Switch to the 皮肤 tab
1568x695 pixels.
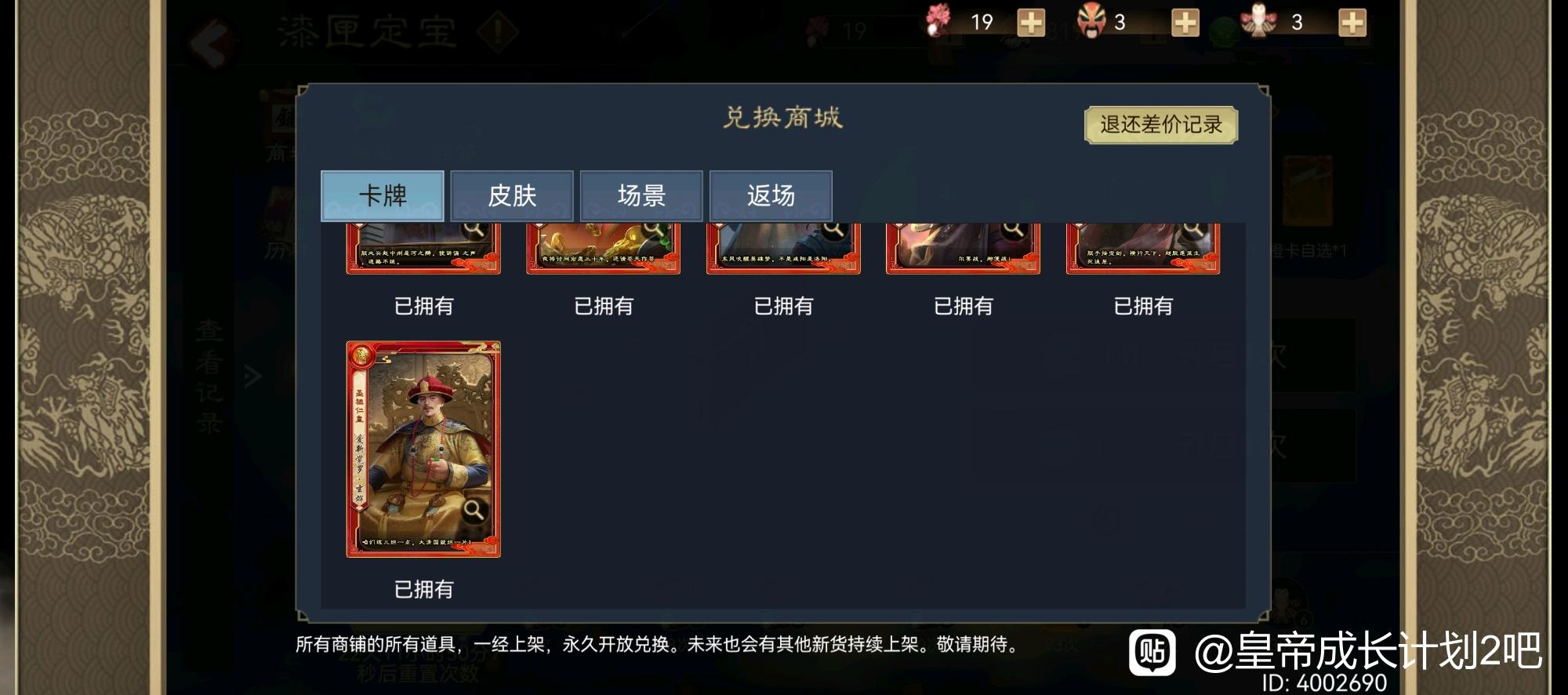(512, 195)
